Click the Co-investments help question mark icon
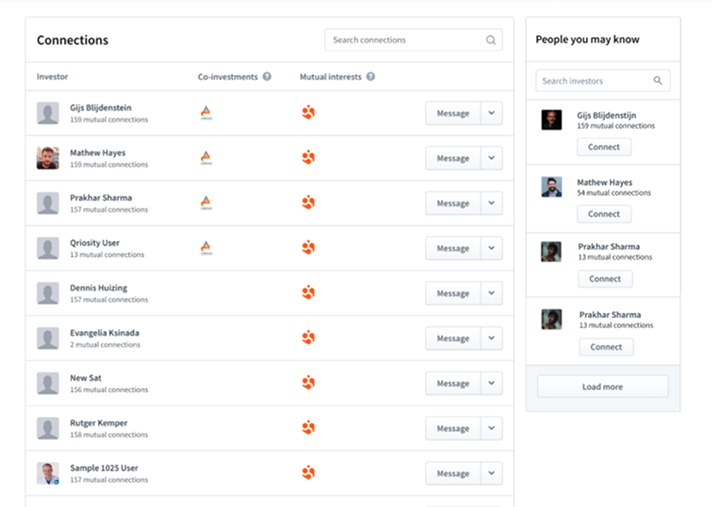 pyautogui.click(x=267, y=76)
